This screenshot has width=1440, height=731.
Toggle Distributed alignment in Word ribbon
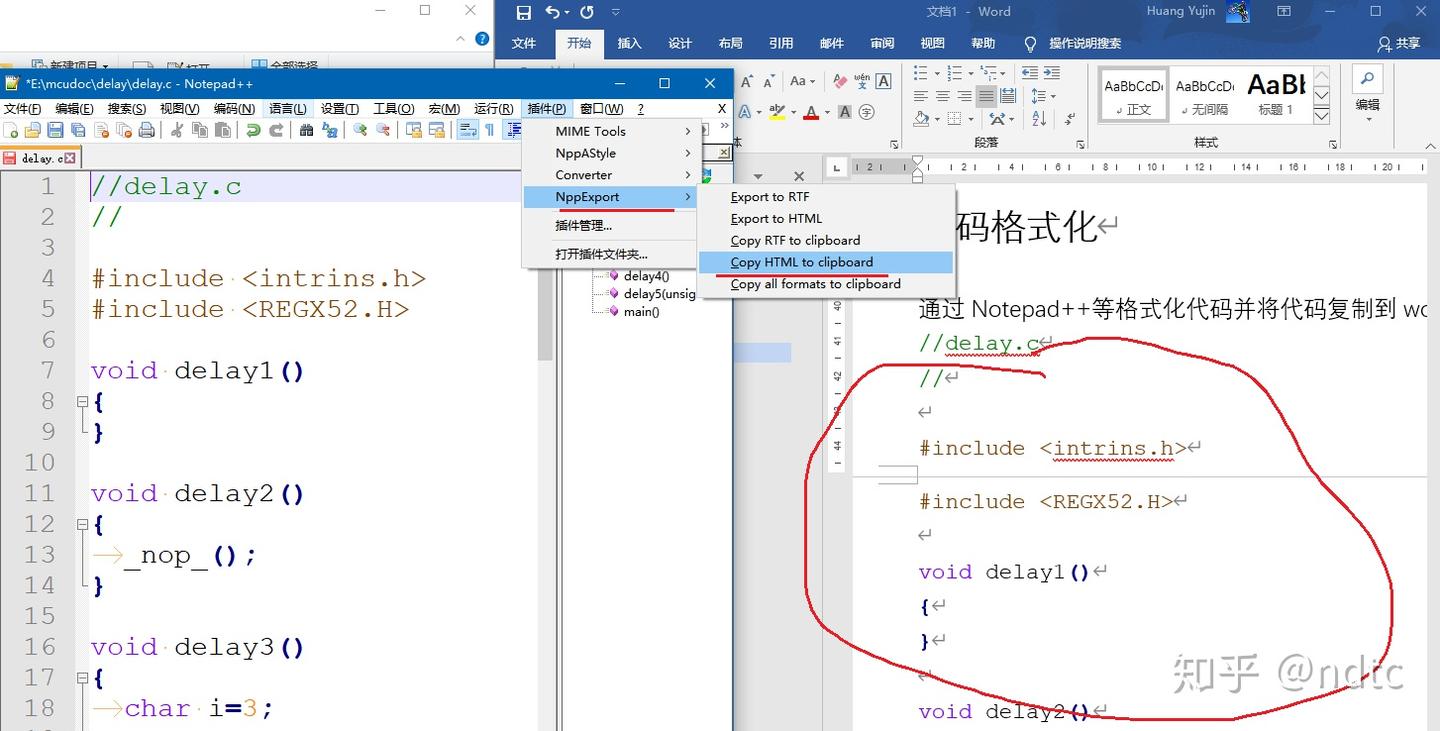1008,96
